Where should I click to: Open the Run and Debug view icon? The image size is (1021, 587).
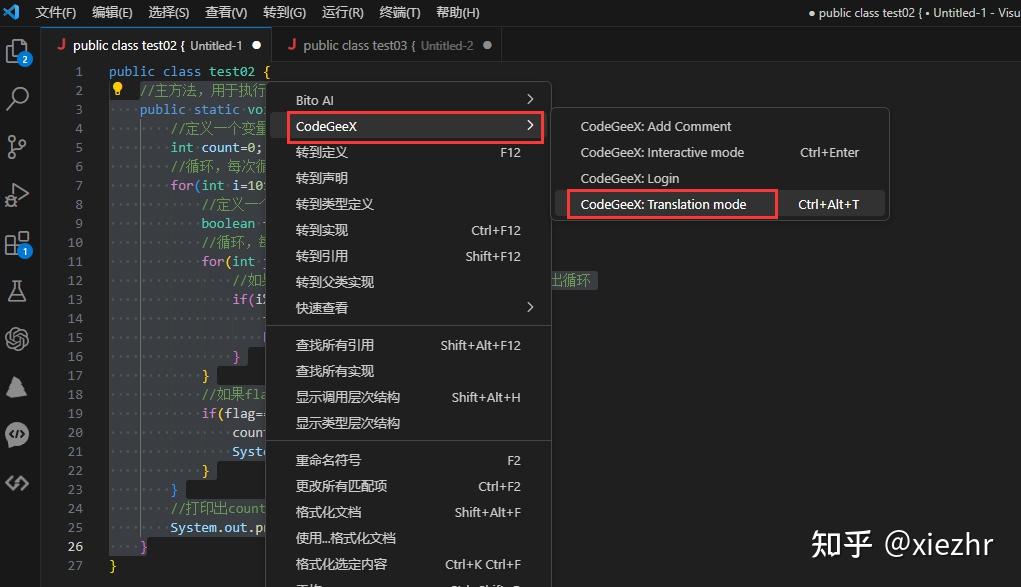tap(17, 195)
